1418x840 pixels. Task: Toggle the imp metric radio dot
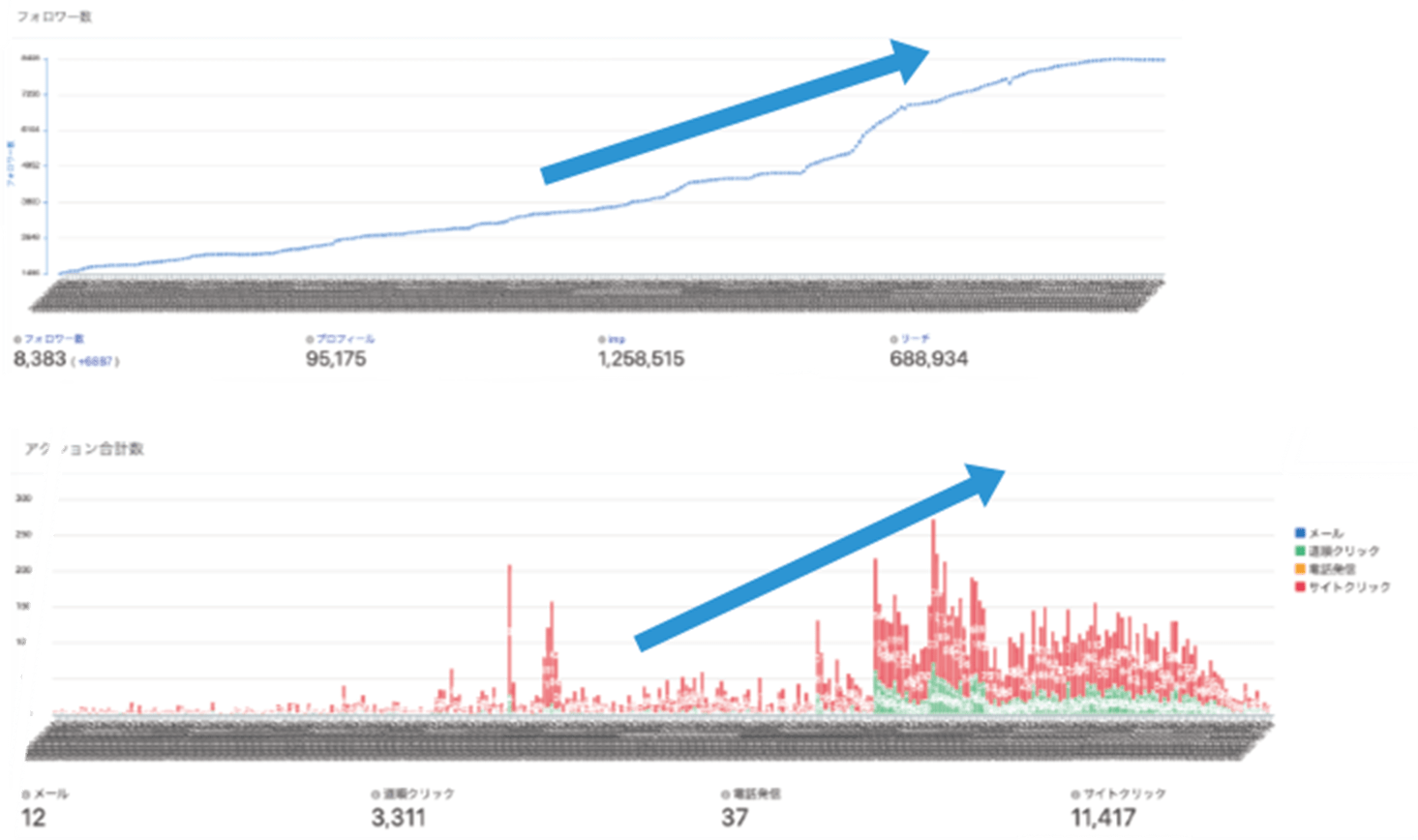(602, 340)
